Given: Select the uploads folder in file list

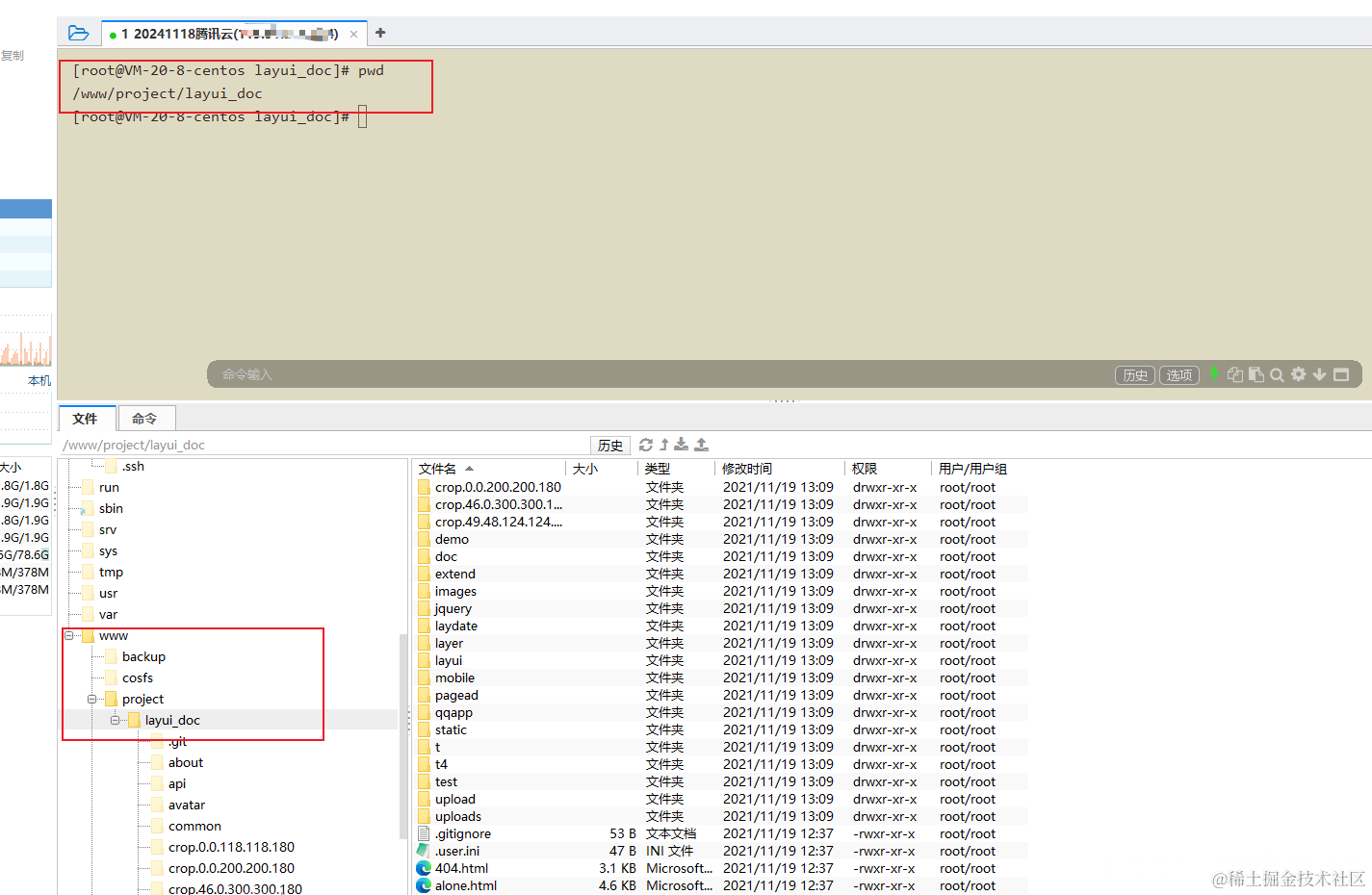Looking at the screenshot, I should tap(457, 816).
